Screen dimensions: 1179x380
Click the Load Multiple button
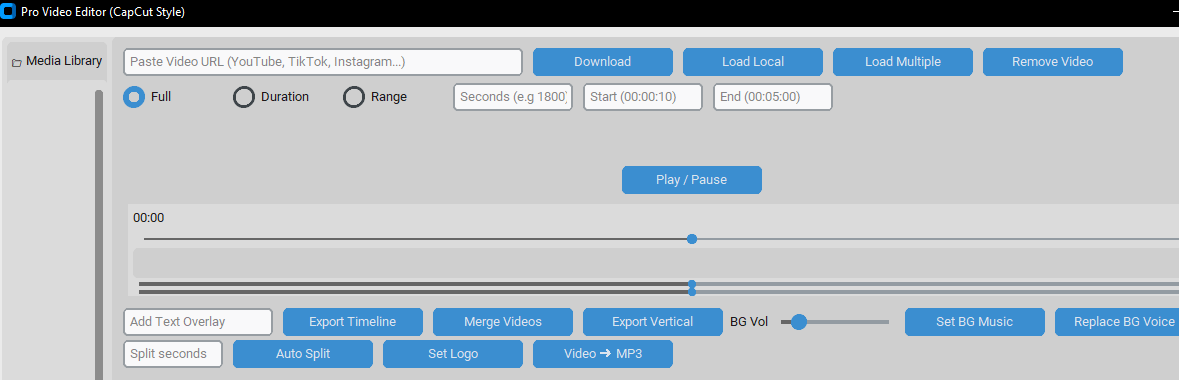902,62
